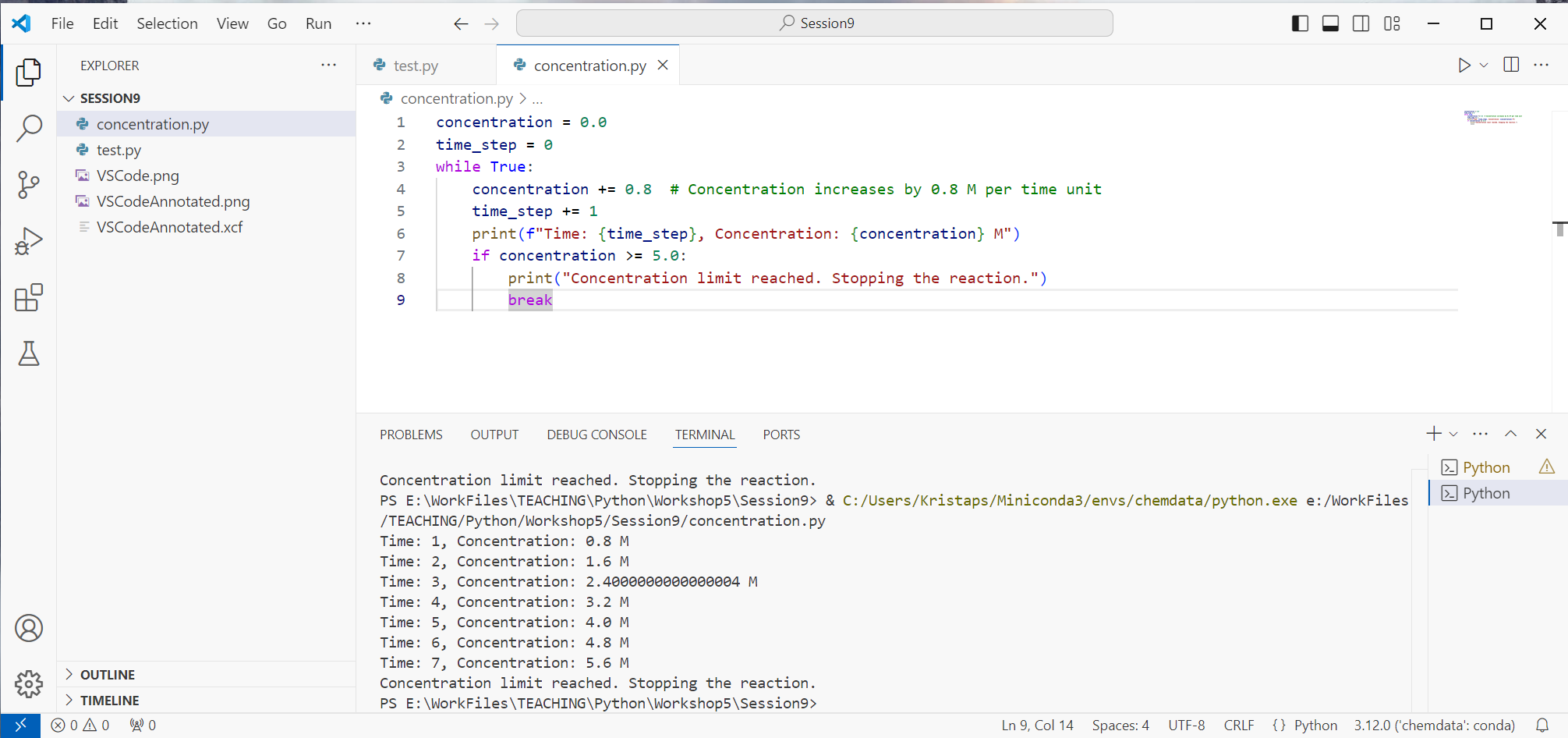Select first Python terminal with warning
This screenshot has height=738, width=1568.
click(x=1497, y=467)
